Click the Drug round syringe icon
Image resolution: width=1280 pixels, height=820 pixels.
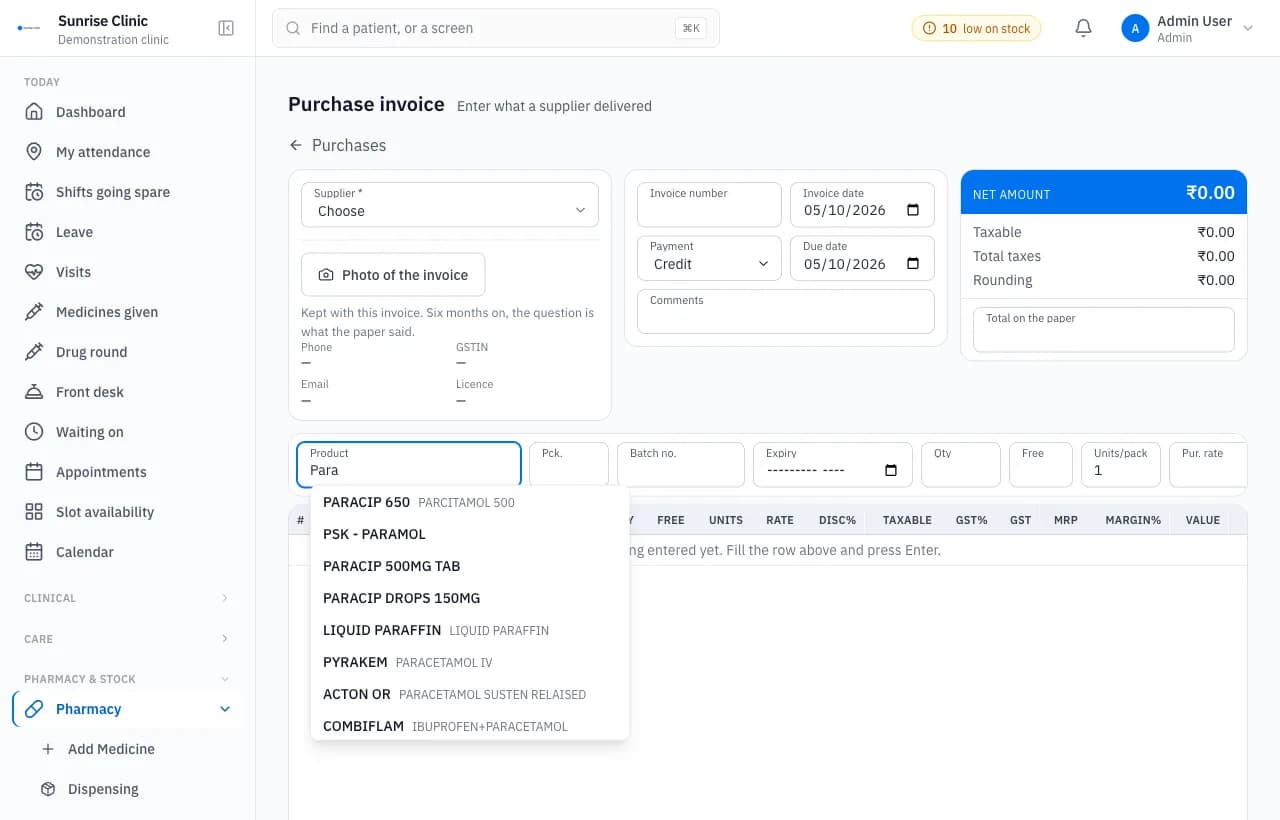click(x=34, y=352)
